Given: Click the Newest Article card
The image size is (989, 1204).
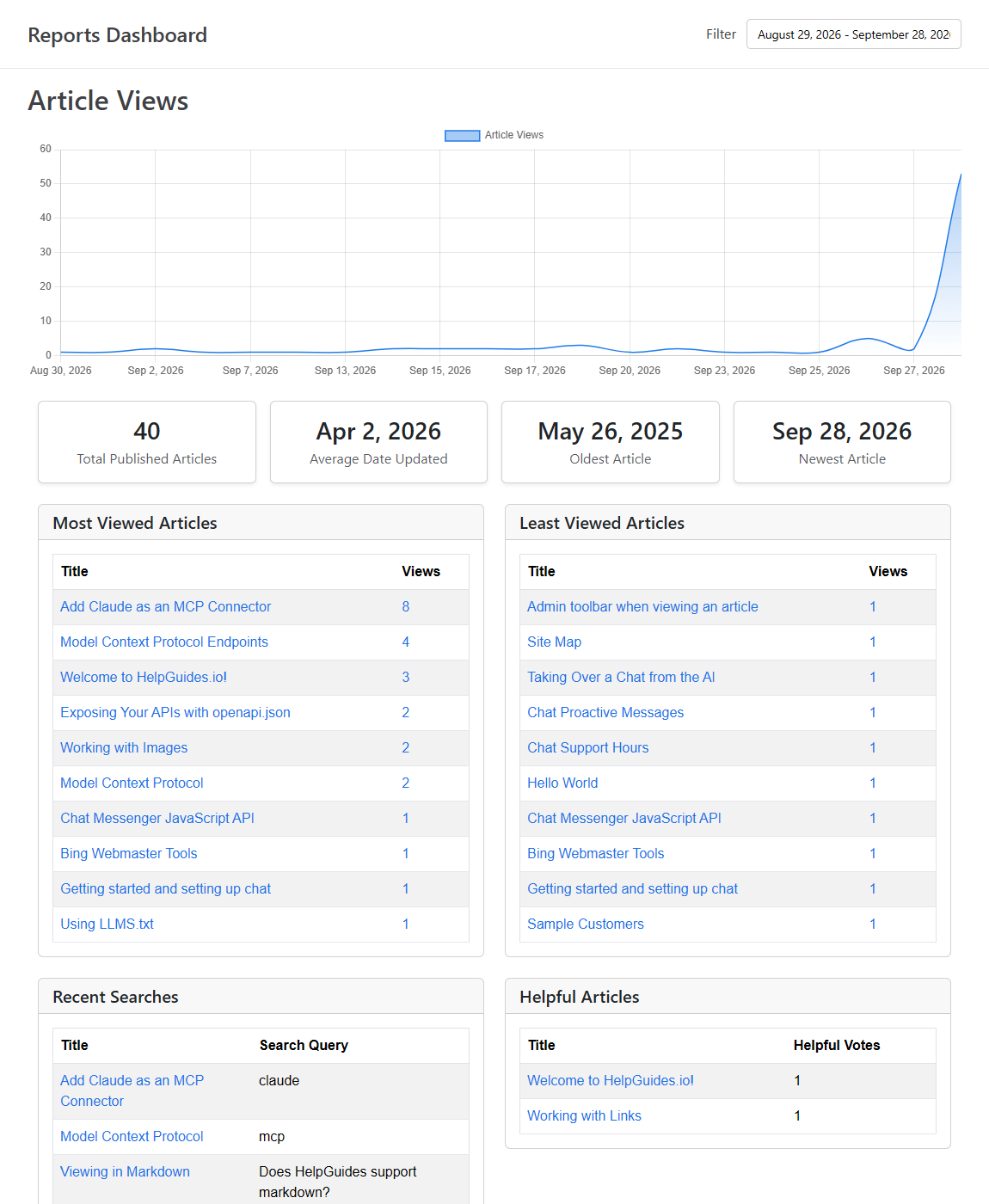Looking at the screenshot, I should (842, 442).
